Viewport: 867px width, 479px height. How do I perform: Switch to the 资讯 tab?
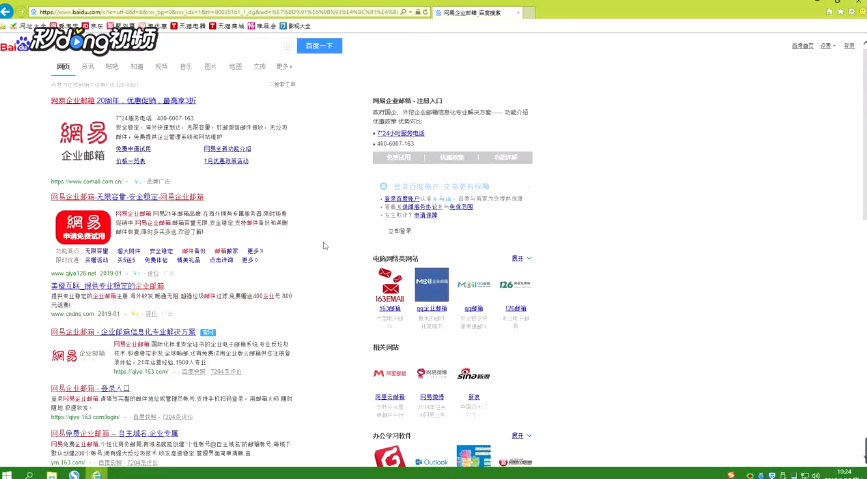[87, 66]
